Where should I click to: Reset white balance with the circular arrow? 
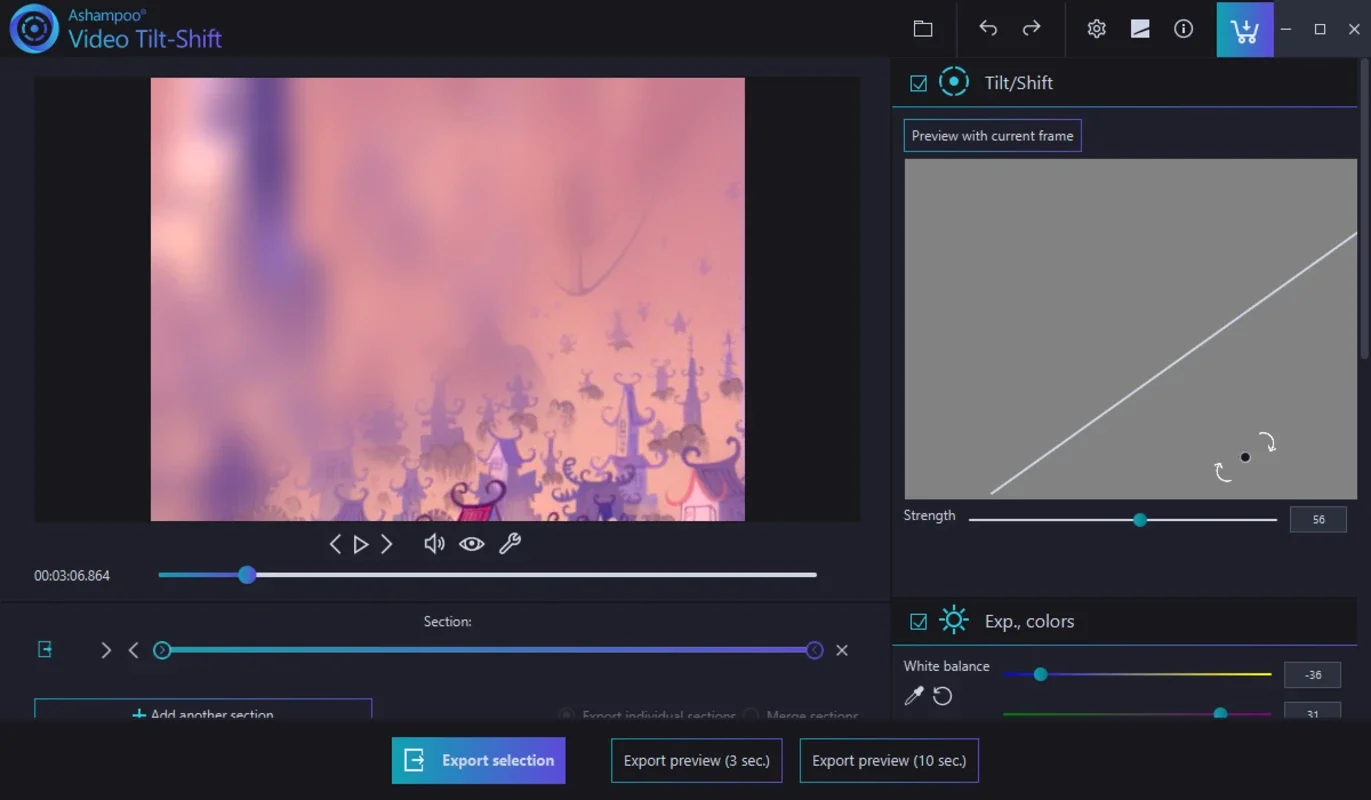click(942, 696)
